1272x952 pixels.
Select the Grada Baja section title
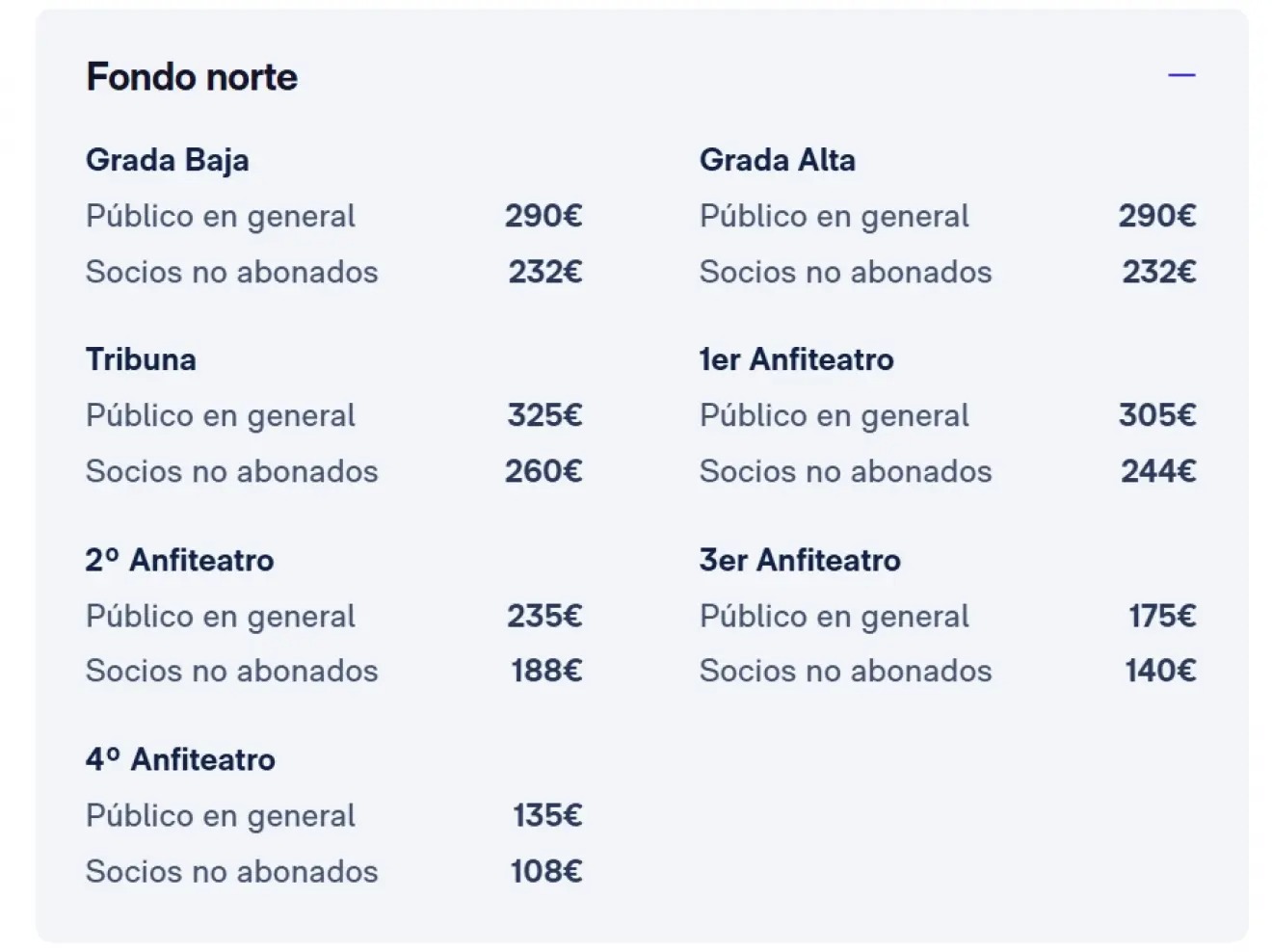(x=167, y=160)
